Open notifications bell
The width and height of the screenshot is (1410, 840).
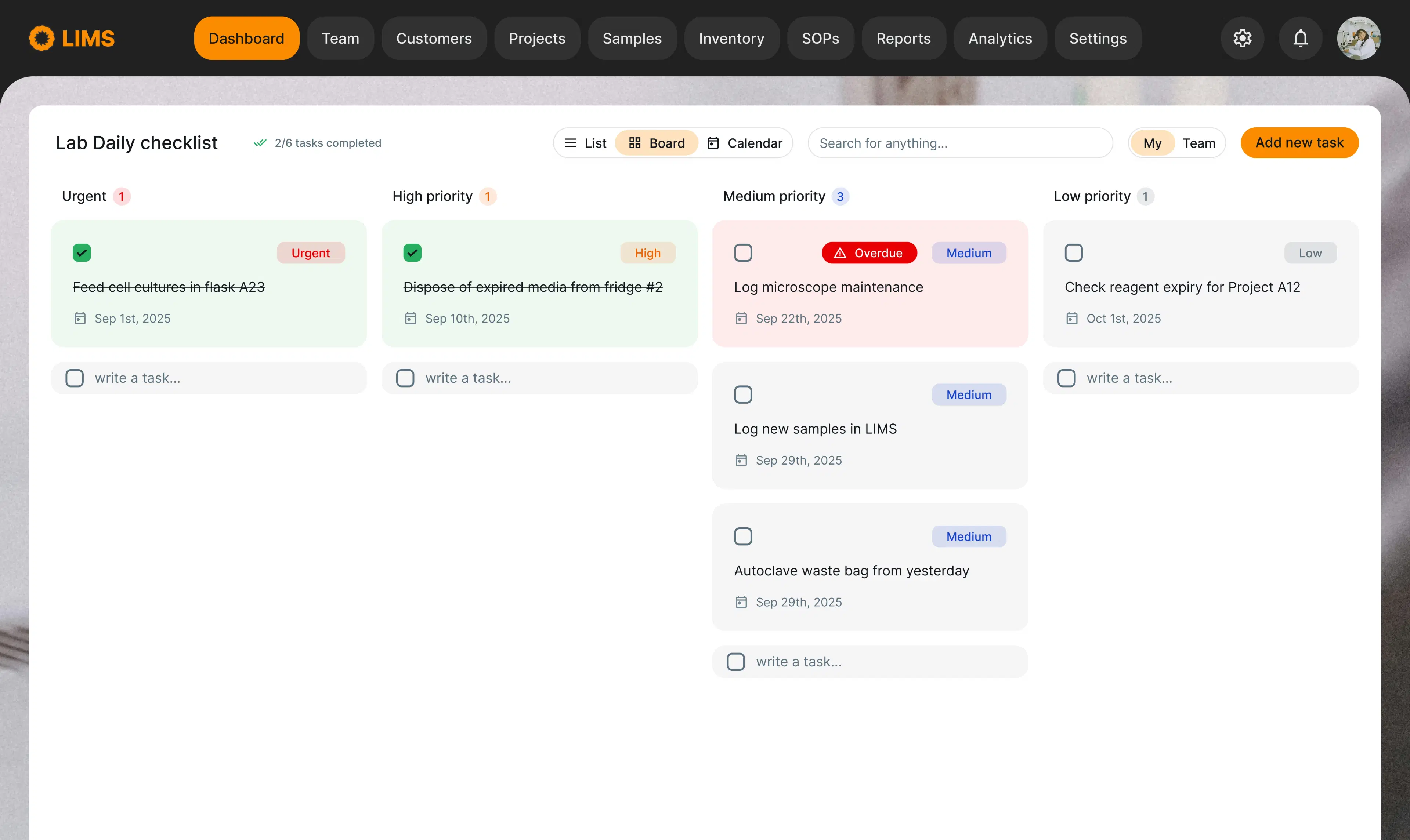click(x=1300, y=38)
